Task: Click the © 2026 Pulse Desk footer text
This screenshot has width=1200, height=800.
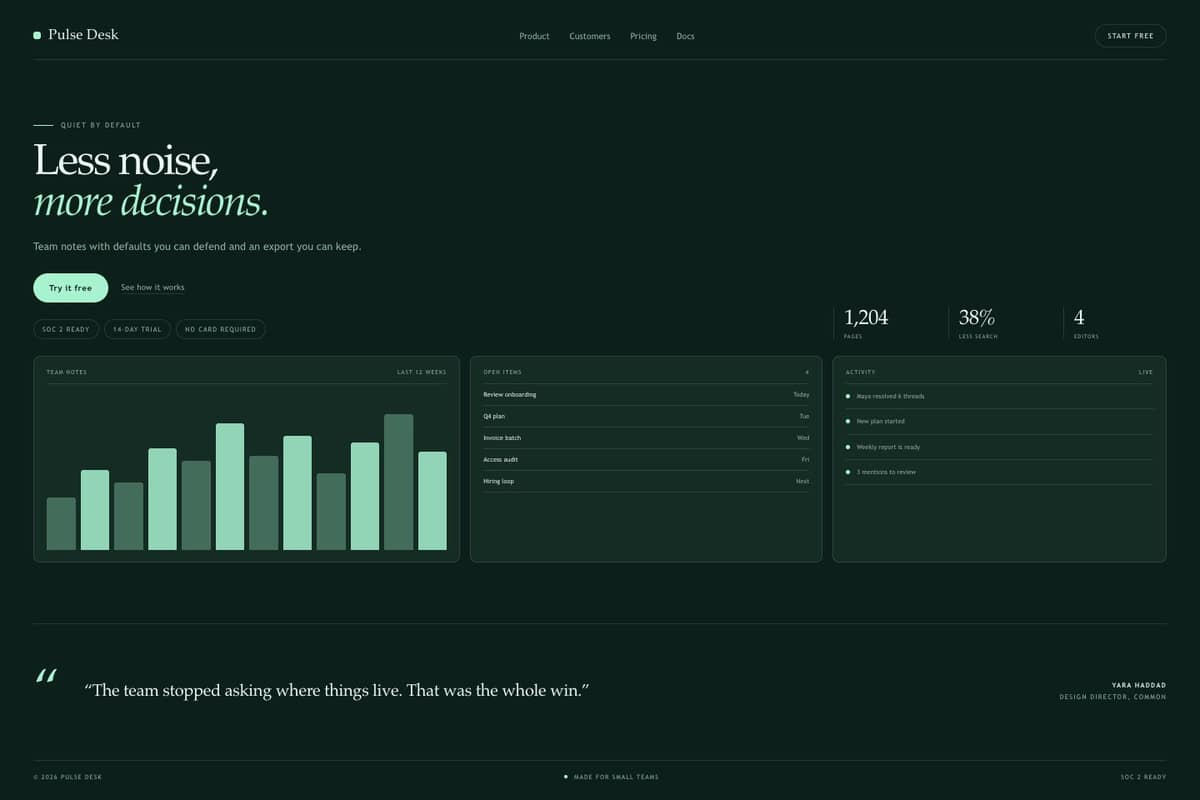Action: [x=67, y=777]
